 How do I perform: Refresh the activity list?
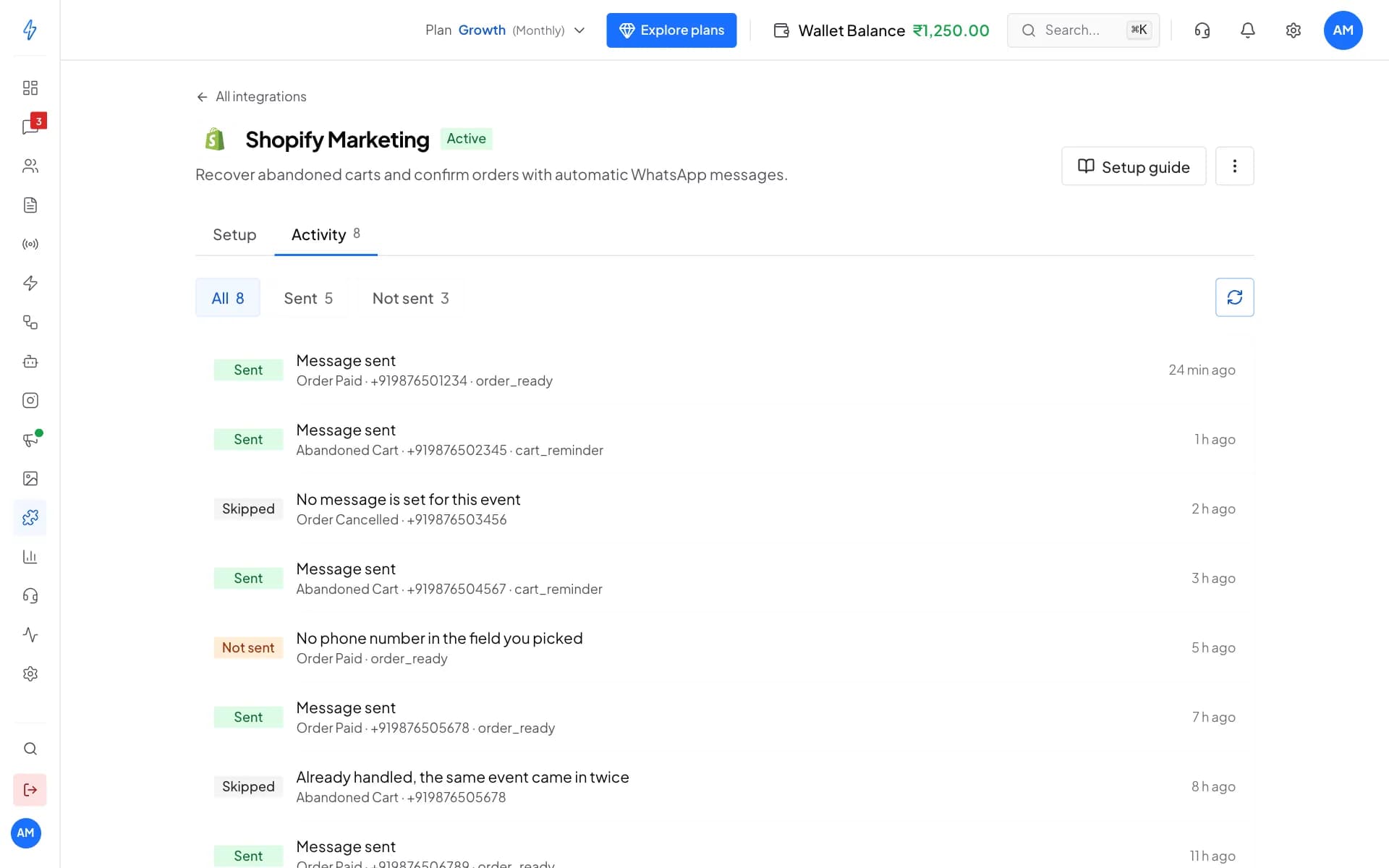[1234, 297]
